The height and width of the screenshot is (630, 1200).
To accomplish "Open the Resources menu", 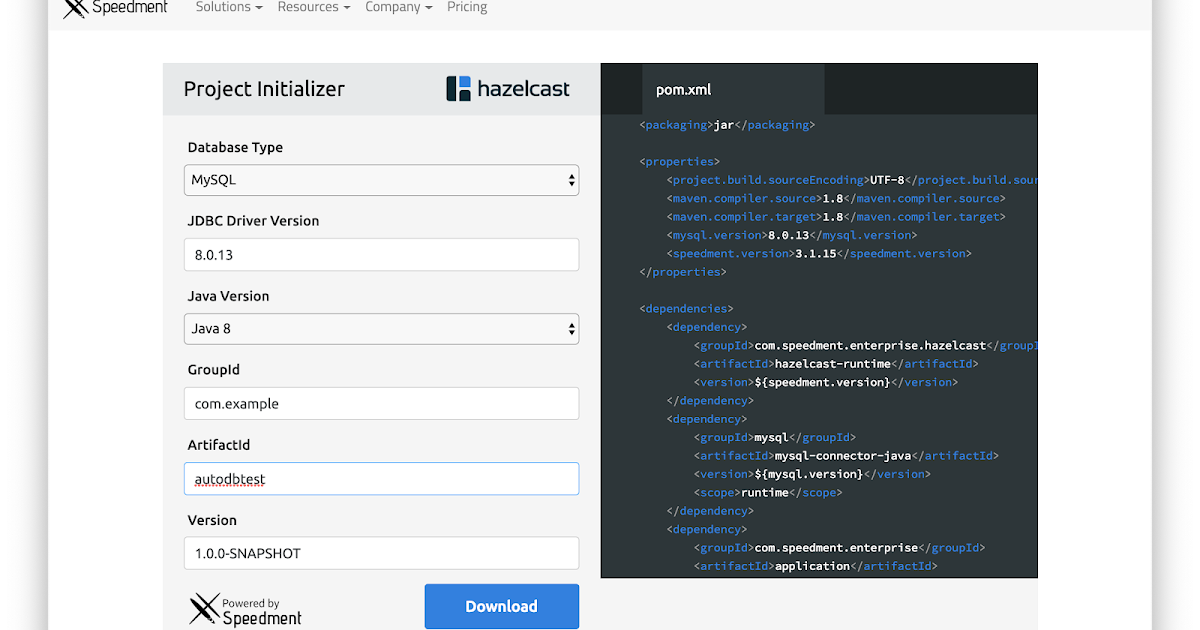I will (314, 8).
